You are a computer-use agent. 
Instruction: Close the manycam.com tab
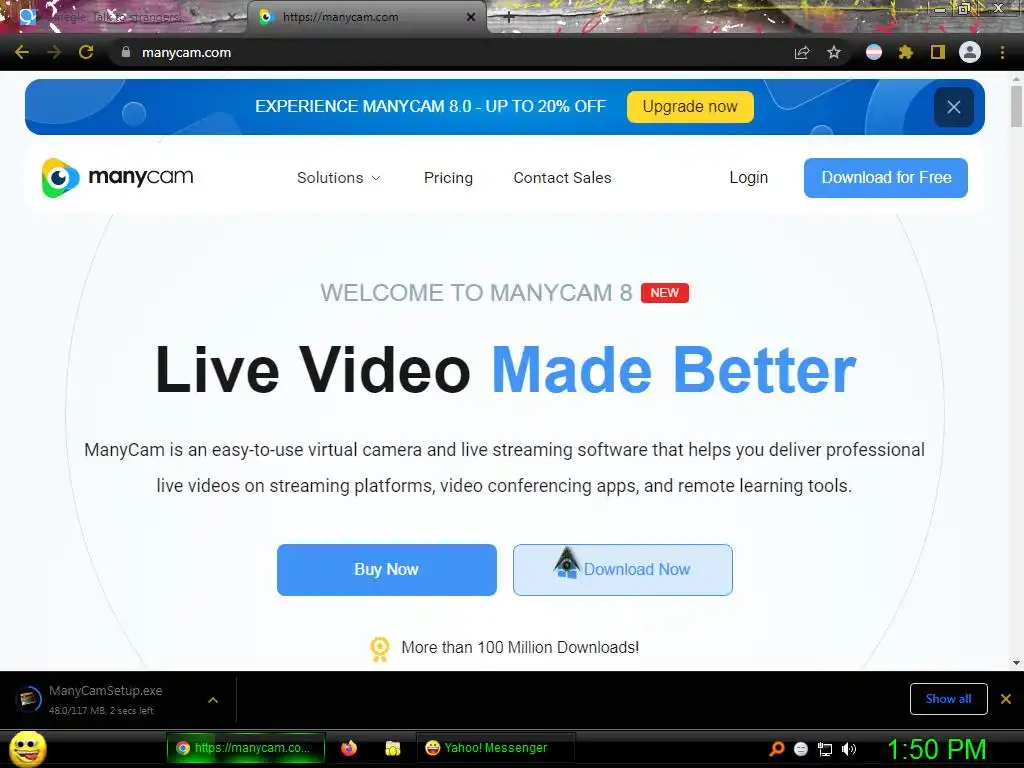coord(471,18)
